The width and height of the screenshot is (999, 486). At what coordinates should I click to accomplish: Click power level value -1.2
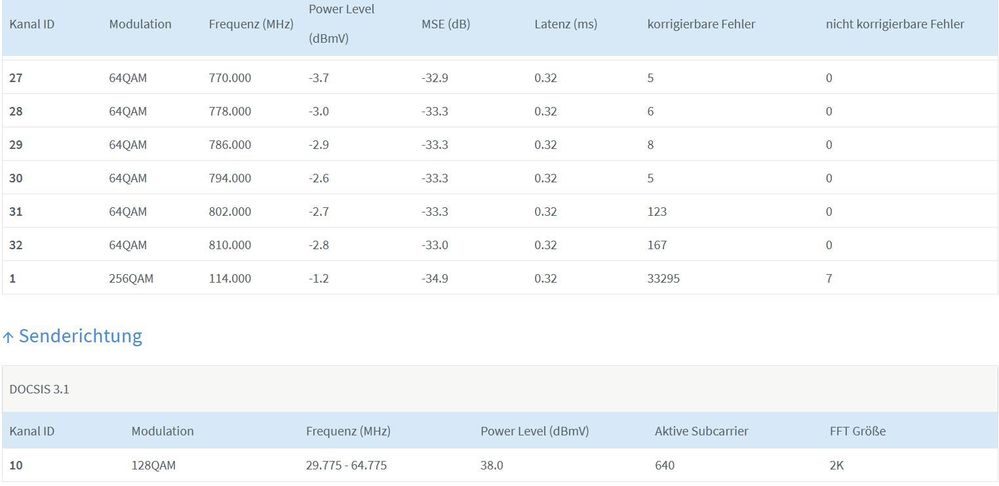click(x=319, y=278)
